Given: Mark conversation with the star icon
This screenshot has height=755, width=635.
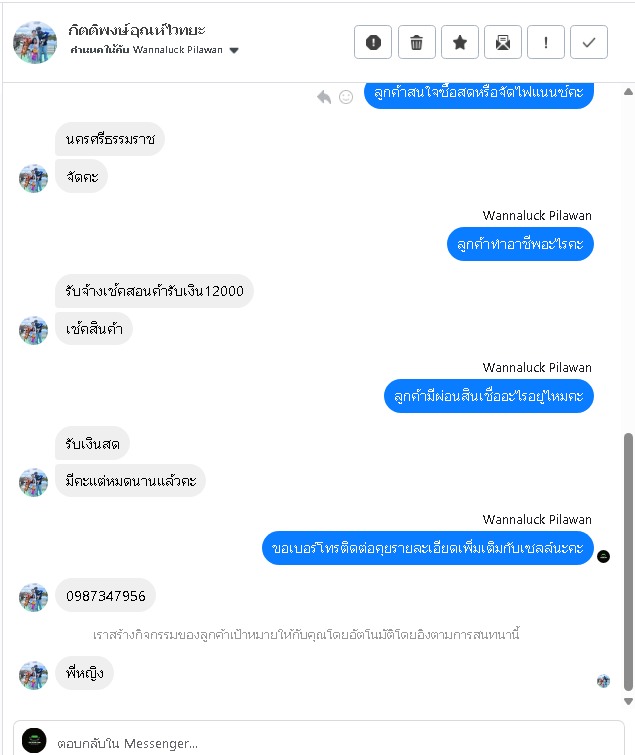Looking at the screenshot, I should [x=460, y=42].
